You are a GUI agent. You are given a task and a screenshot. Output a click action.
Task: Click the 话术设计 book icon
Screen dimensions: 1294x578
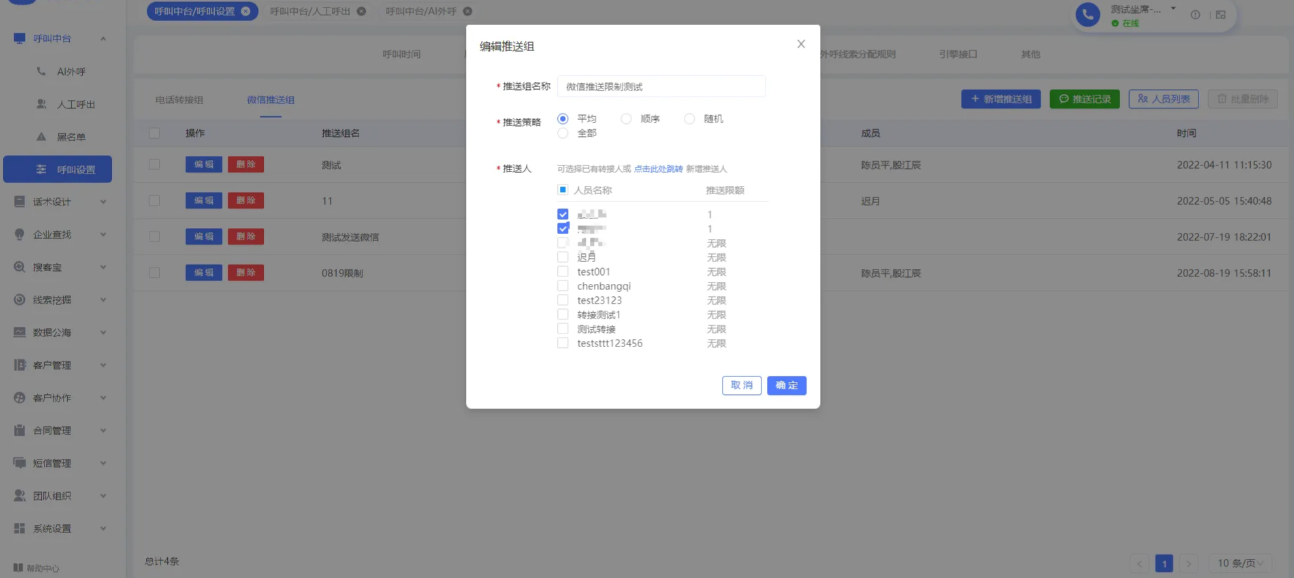point(19,202)
